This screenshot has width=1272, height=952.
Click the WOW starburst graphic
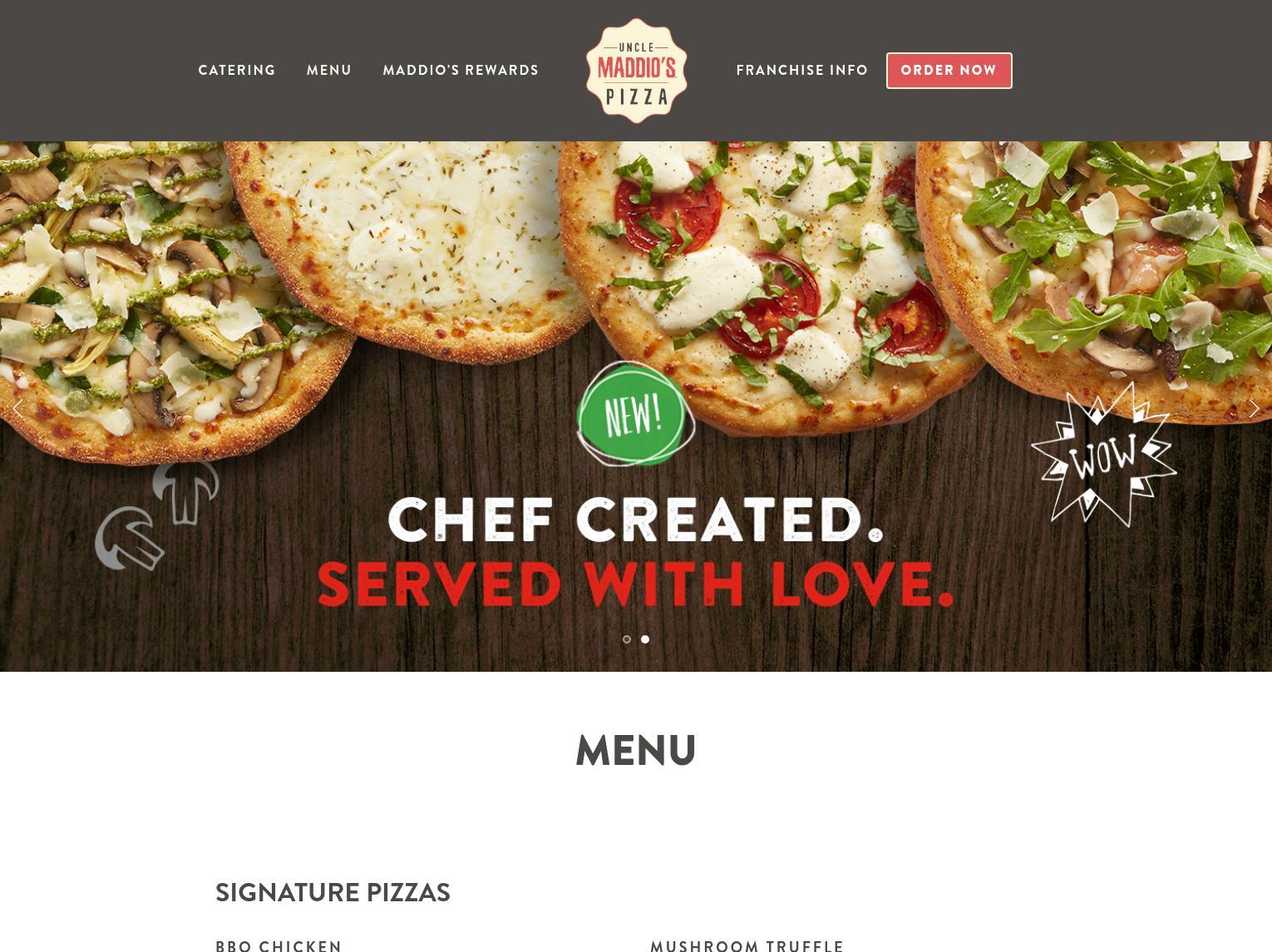click(1104, 454)
